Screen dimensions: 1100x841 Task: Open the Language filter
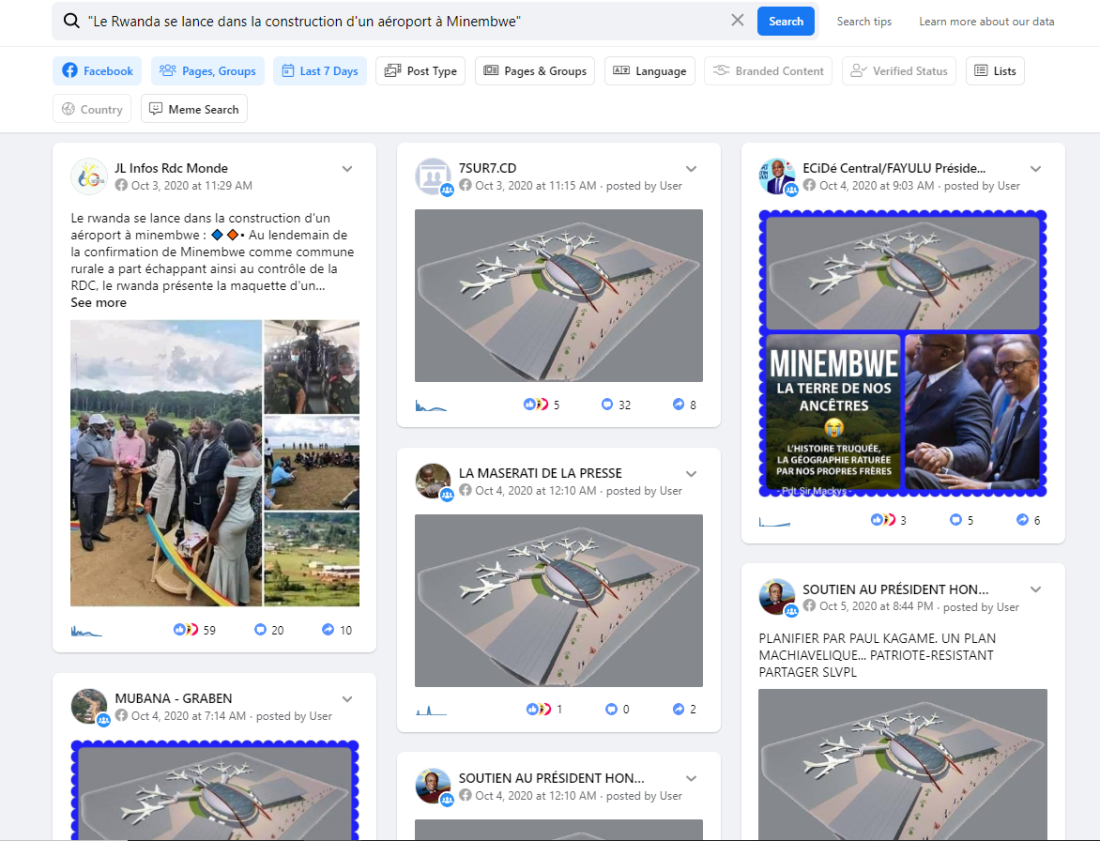[x=650, y=71]
